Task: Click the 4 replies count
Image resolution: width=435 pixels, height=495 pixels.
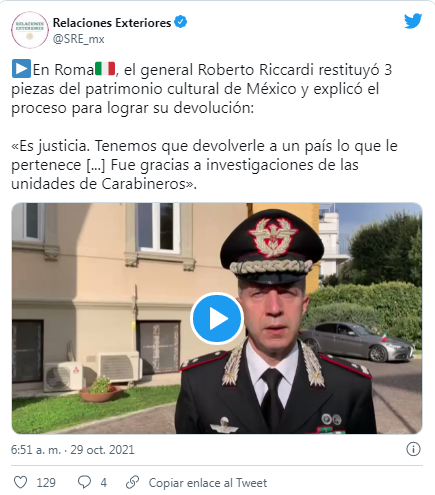Action: pos(104,483)
